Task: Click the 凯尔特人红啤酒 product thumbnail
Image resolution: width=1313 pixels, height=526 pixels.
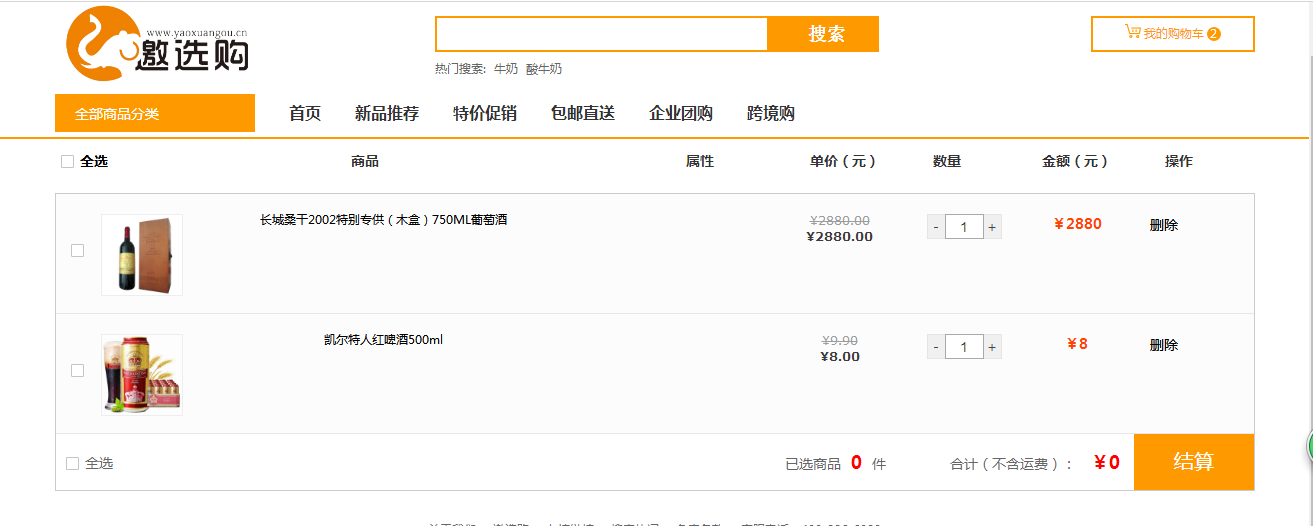Action: [x=142, y=375]
